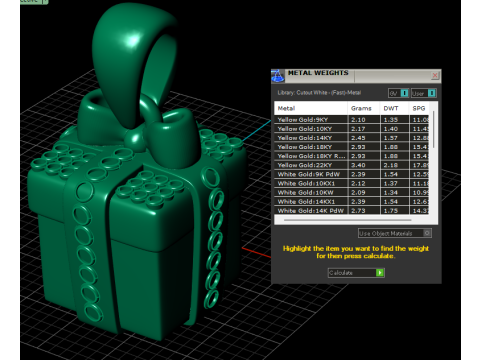Select the White Gold:14K PdW row
Image resolution: width=480 pixels, height=360 pixels.
(352, 210)
